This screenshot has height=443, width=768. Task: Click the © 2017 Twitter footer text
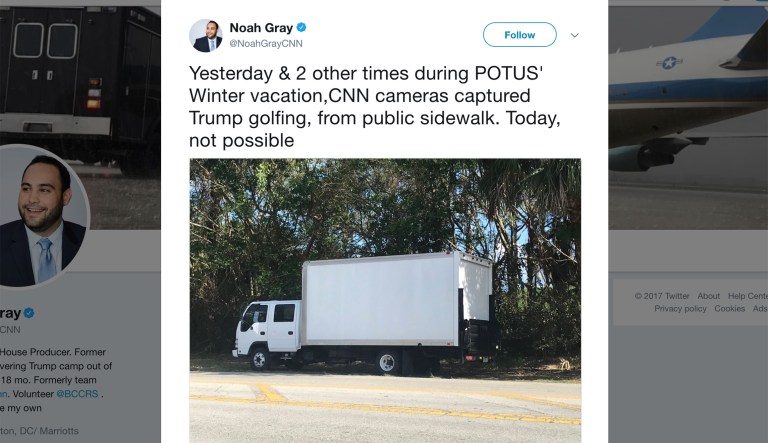661,296
